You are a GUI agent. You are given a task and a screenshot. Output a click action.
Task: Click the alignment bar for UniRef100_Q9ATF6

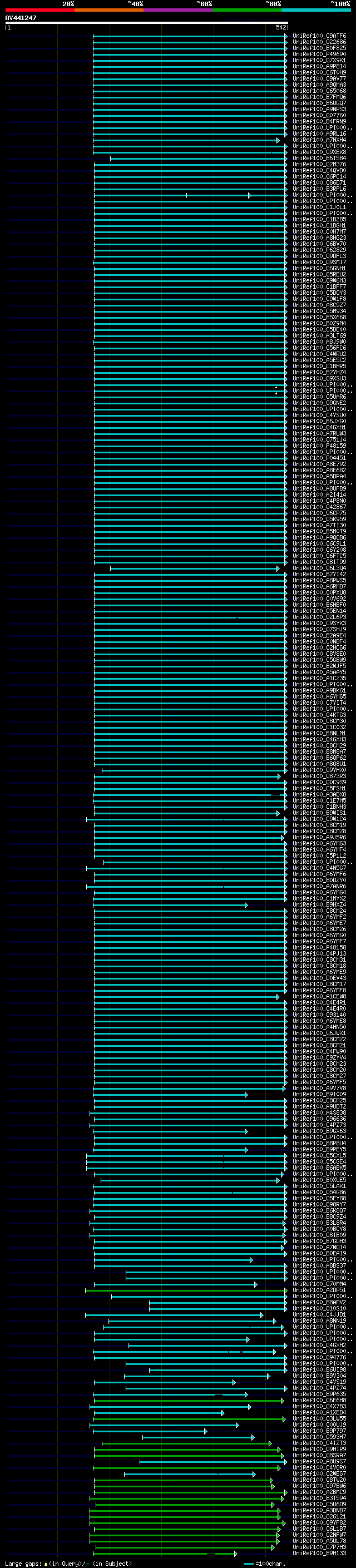point(190,37)
